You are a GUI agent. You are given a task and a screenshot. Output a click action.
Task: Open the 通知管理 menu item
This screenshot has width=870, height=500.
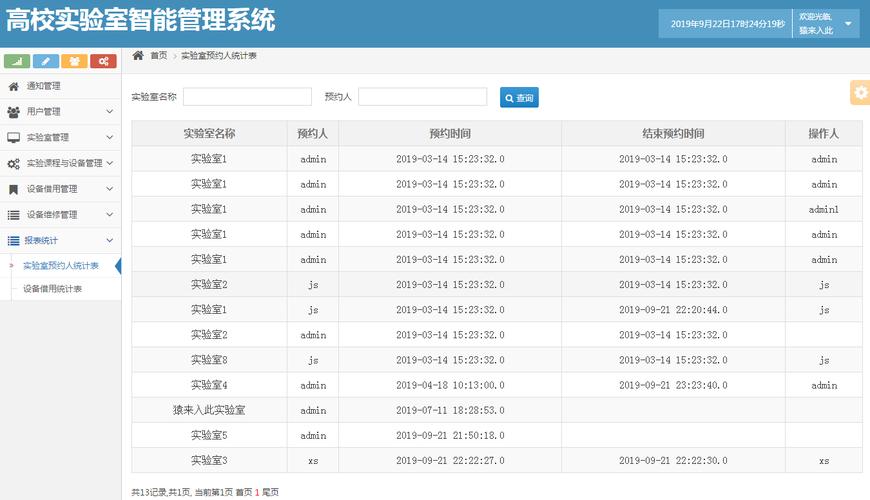(60, 86)
